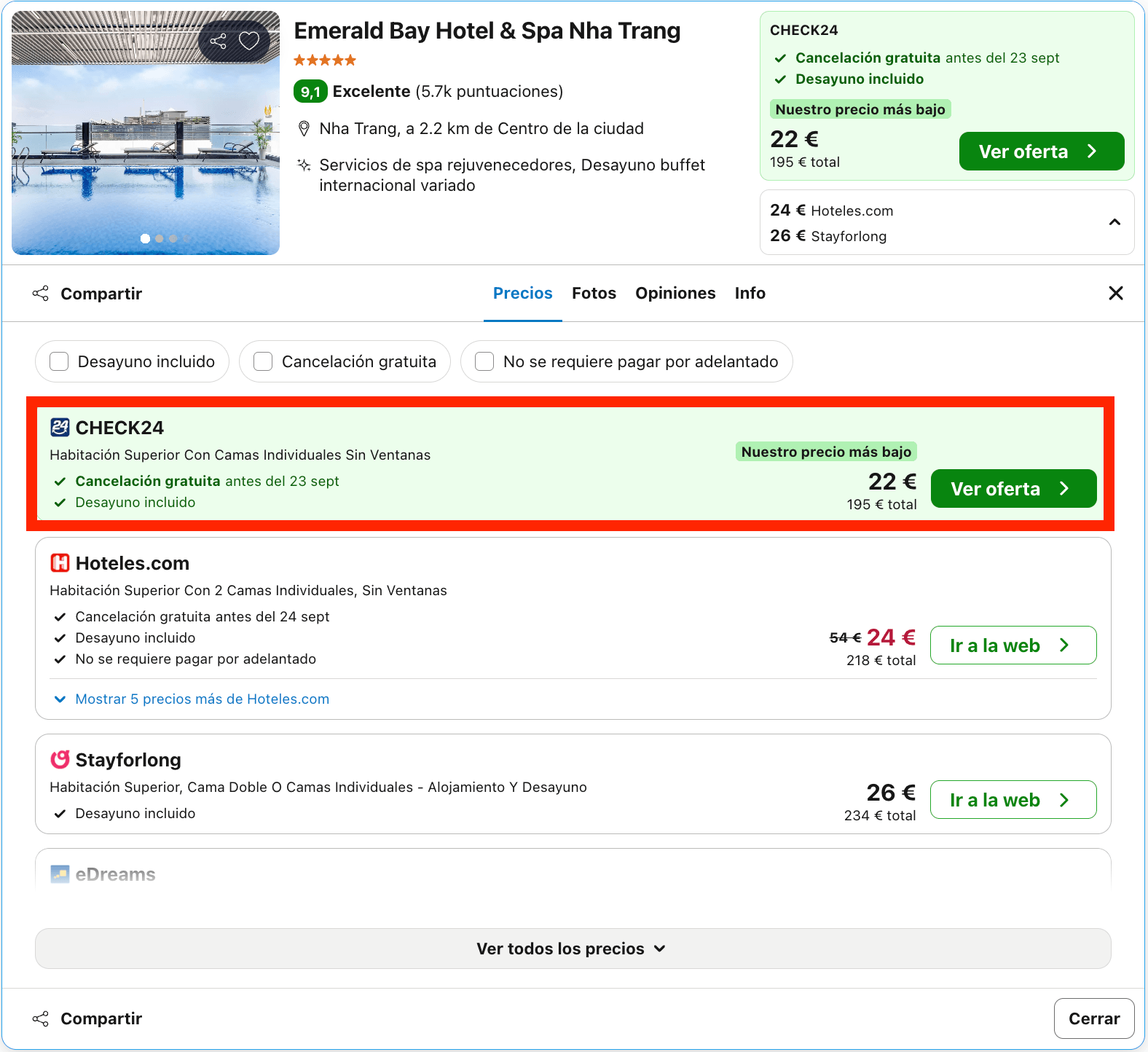Viewport: 1148px width, 1052px height.
Task: Click Ver oferta in CHECK24 price row
Action: [1013, 489]
